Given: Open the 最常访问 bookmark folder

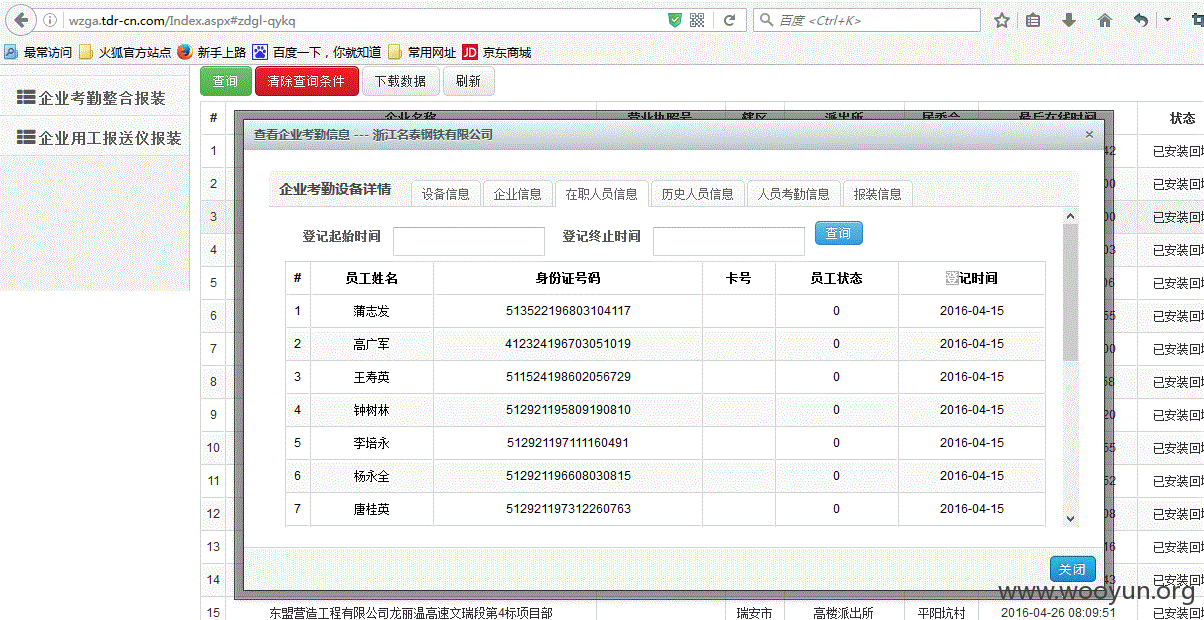Looking at the screenshot, I should 38,52.
